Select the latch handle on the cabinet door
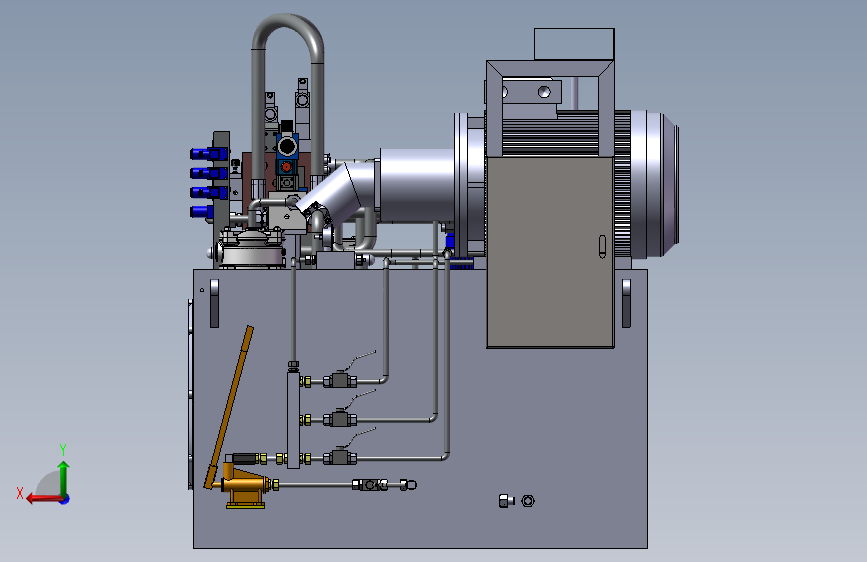This screenshot has height=562, width=867. point(602,246)
